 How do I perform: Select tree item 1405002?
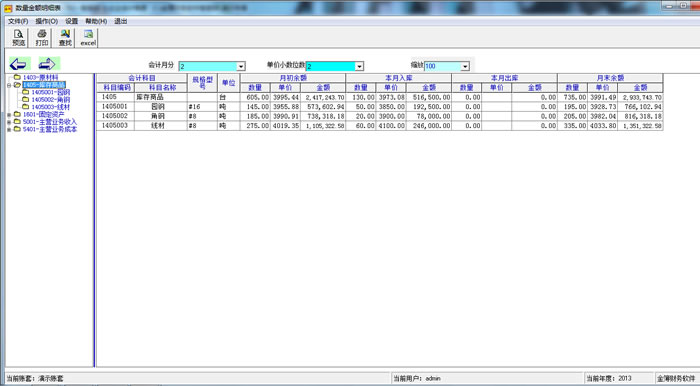[50, 100]
